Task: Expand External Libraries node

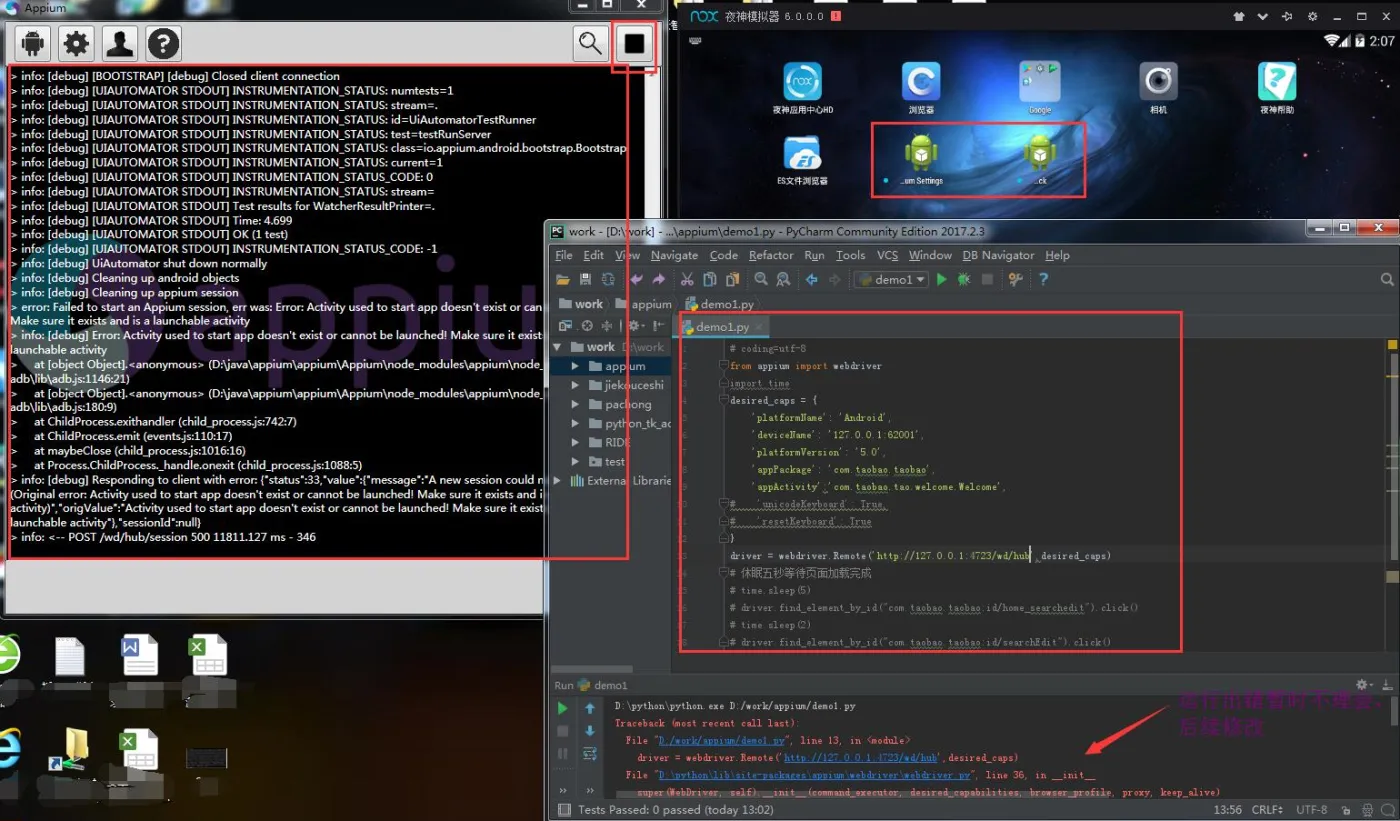Action: coord(558,480)
